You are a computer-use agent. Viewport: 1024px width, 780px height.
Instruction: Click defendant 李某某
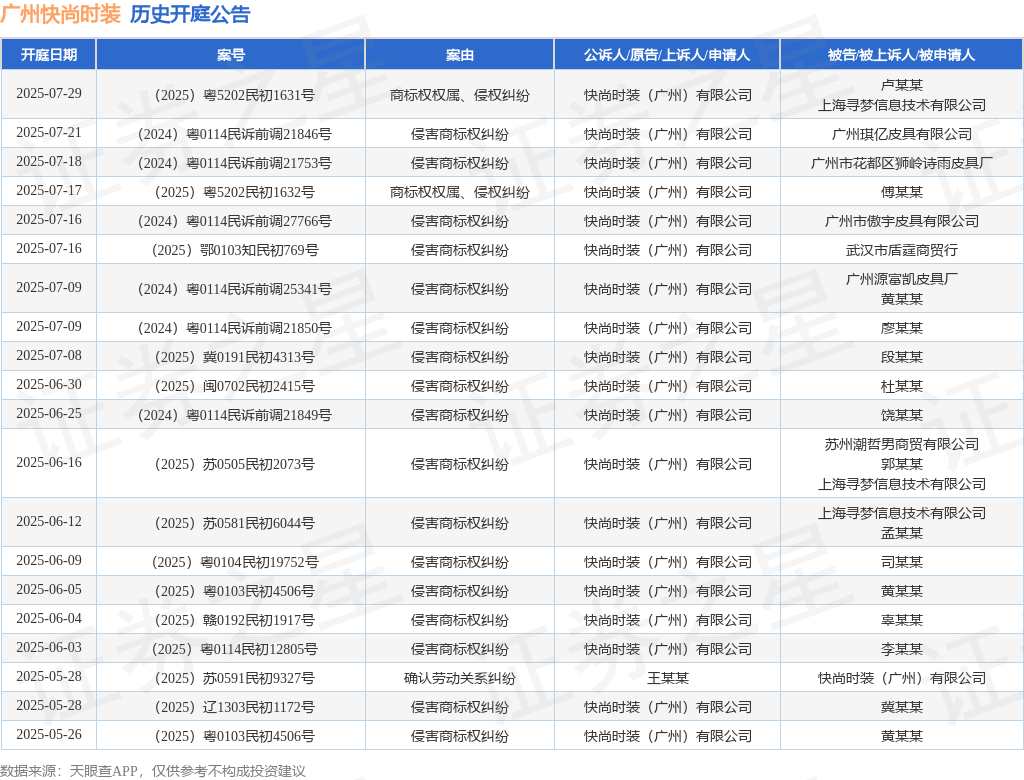tap(902, 649)
